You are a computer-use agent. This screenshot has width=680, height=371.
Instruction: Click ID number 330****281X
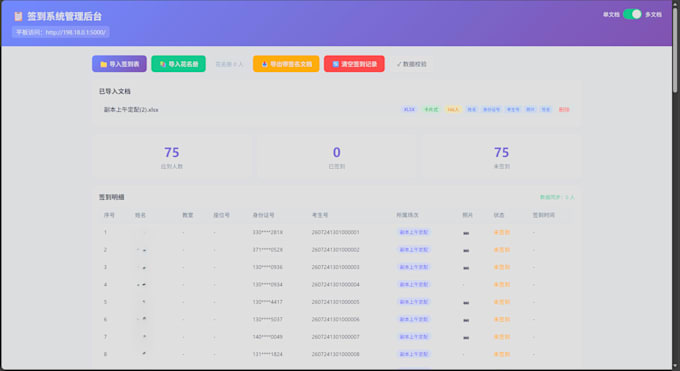coord(268,233)
